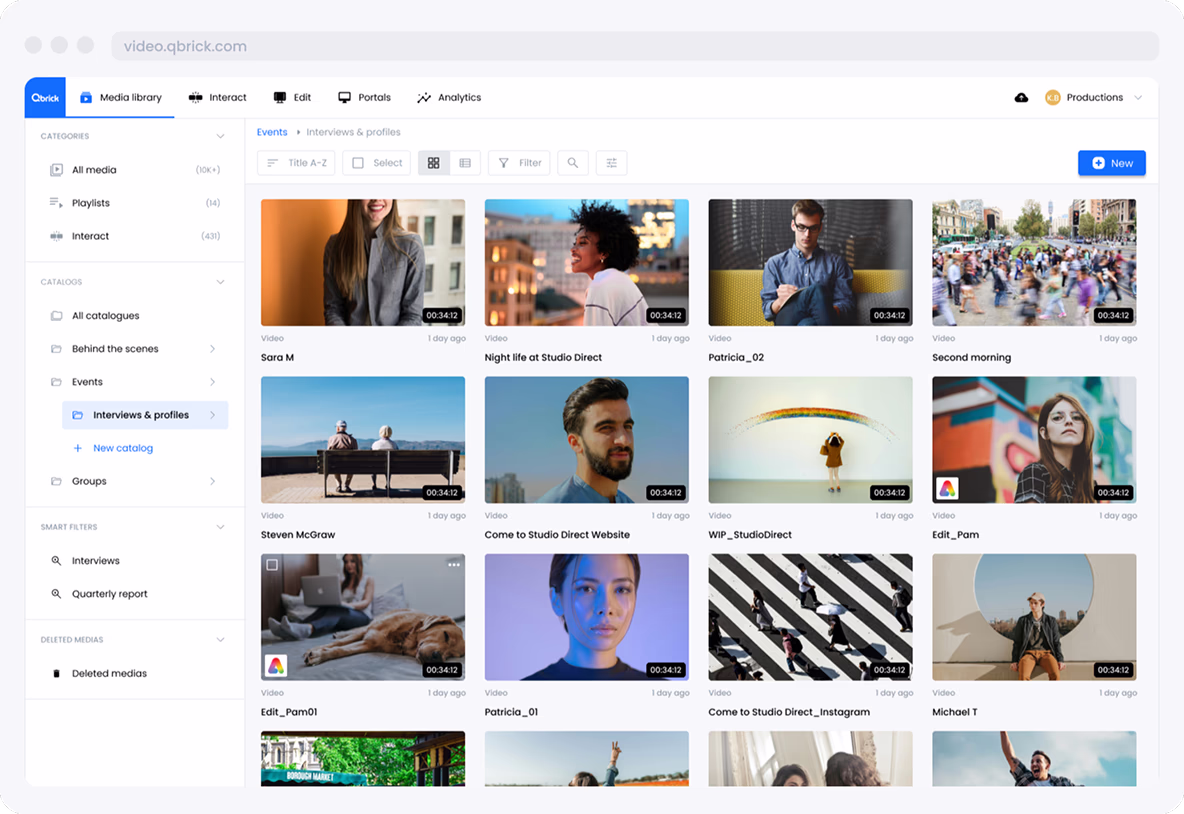
Task: Click the cloud upload icon
Action: point(1021,97)
